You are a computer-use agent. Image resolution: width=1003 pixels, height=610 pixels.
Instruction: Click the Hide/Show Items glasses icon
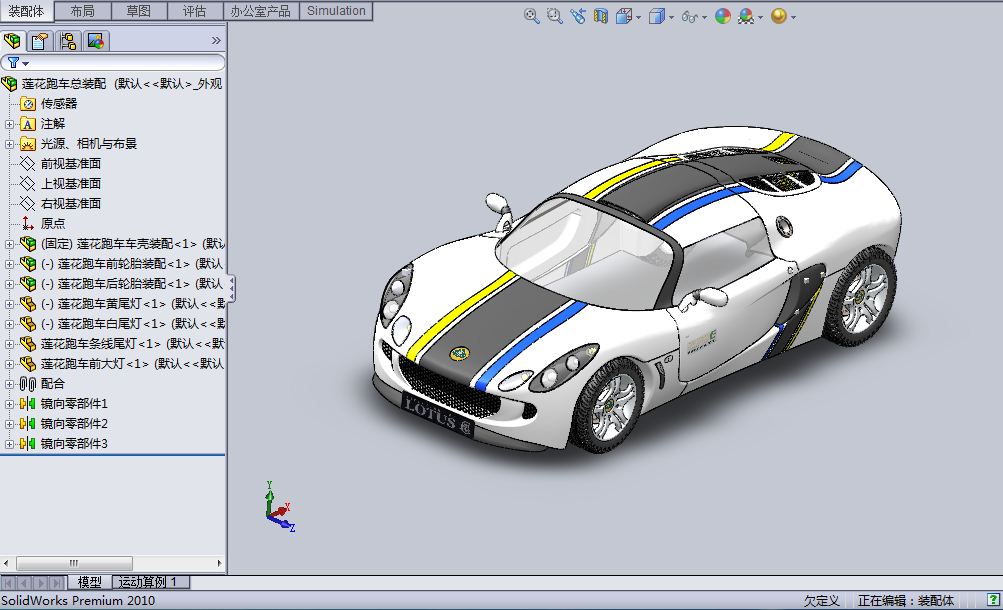coord(690,17)
